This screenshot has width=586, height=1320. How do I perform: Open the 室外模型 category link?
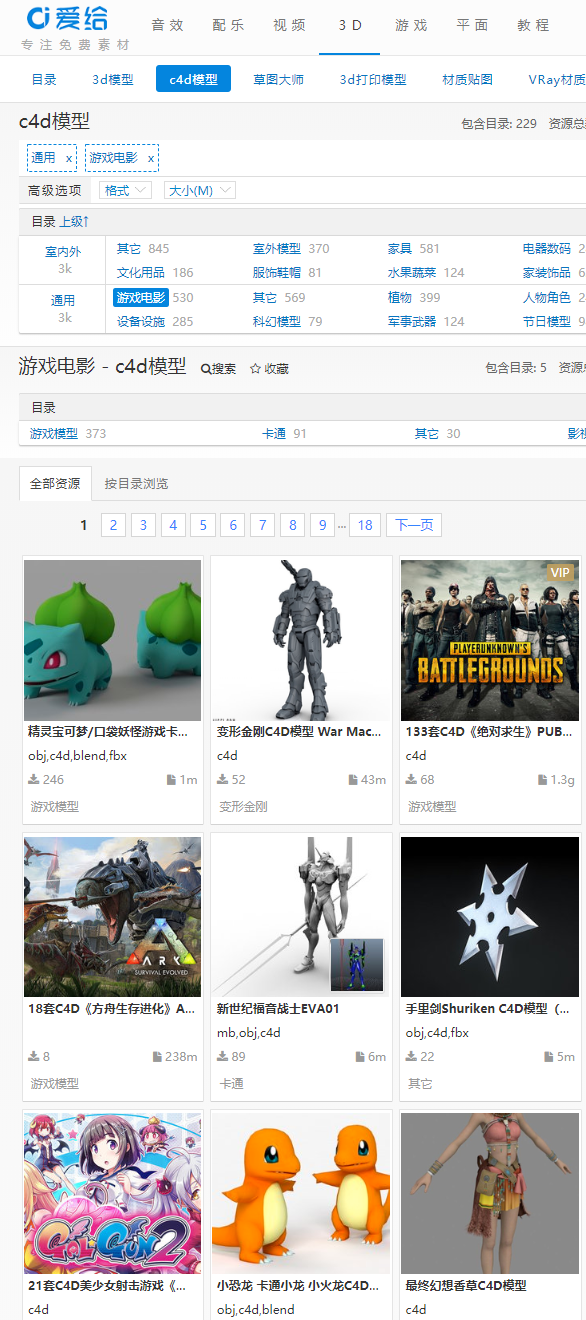[x=277, y=248]
